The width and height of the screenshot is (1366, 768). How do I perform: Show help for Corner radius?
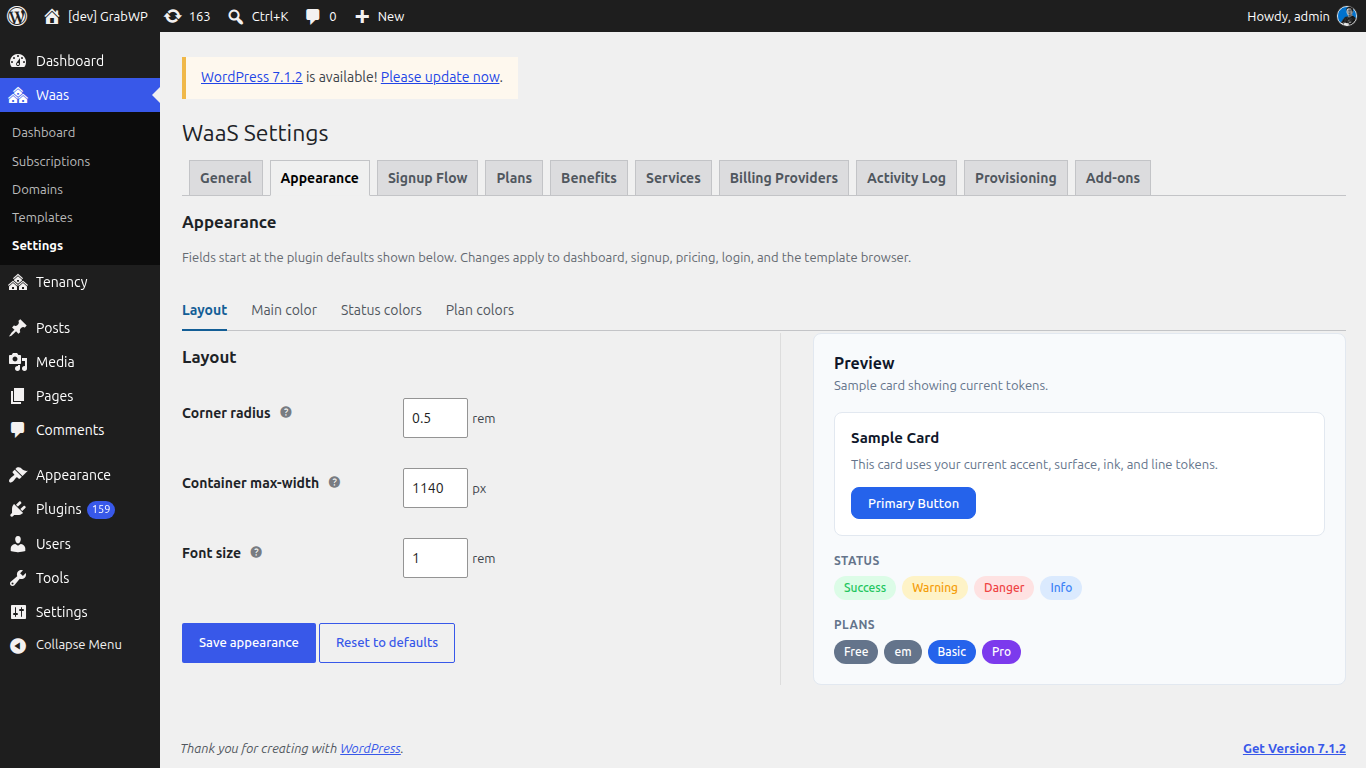click(x=286, y=412)
